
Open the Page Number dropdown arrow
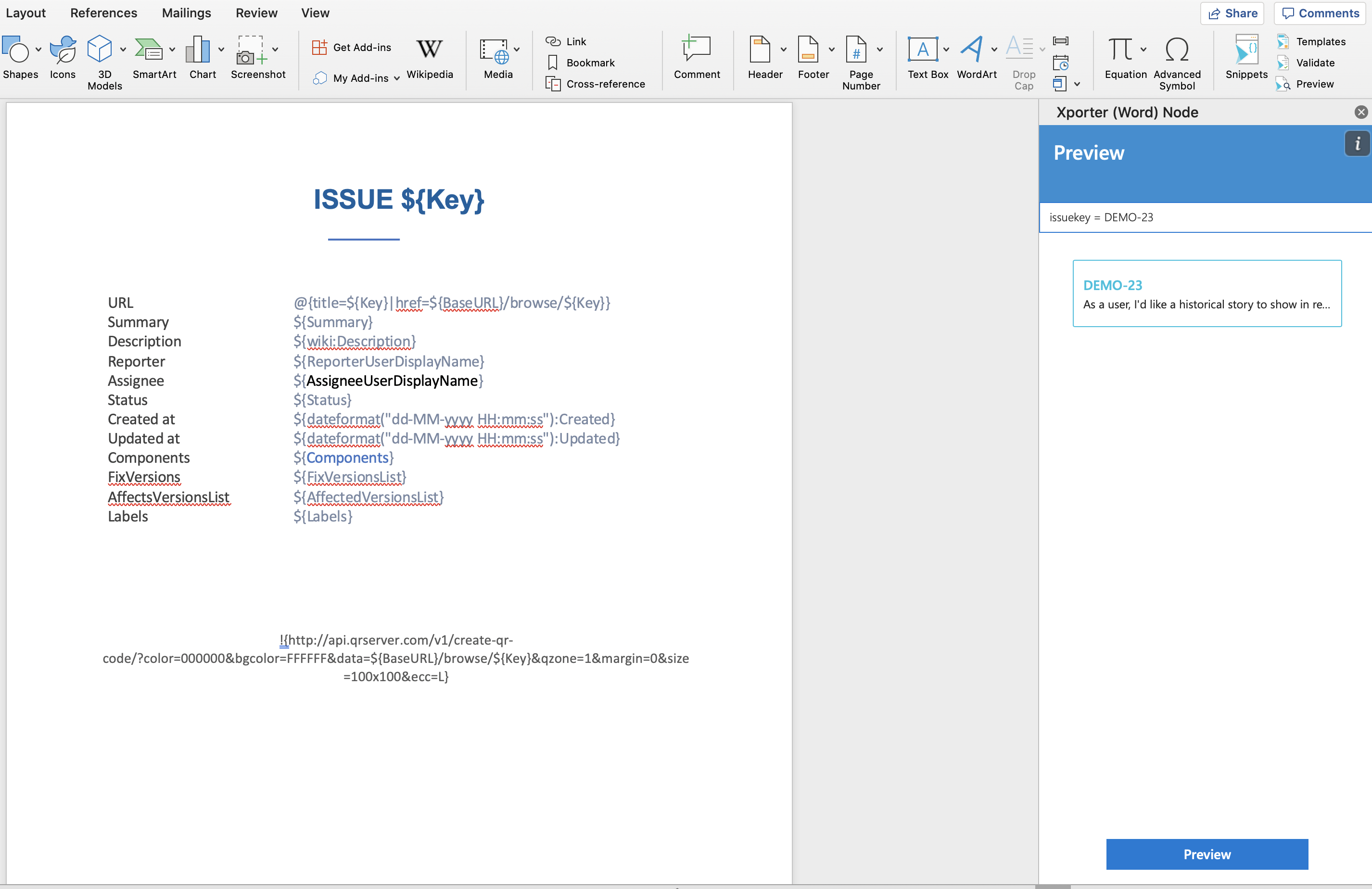coord(880,50)
